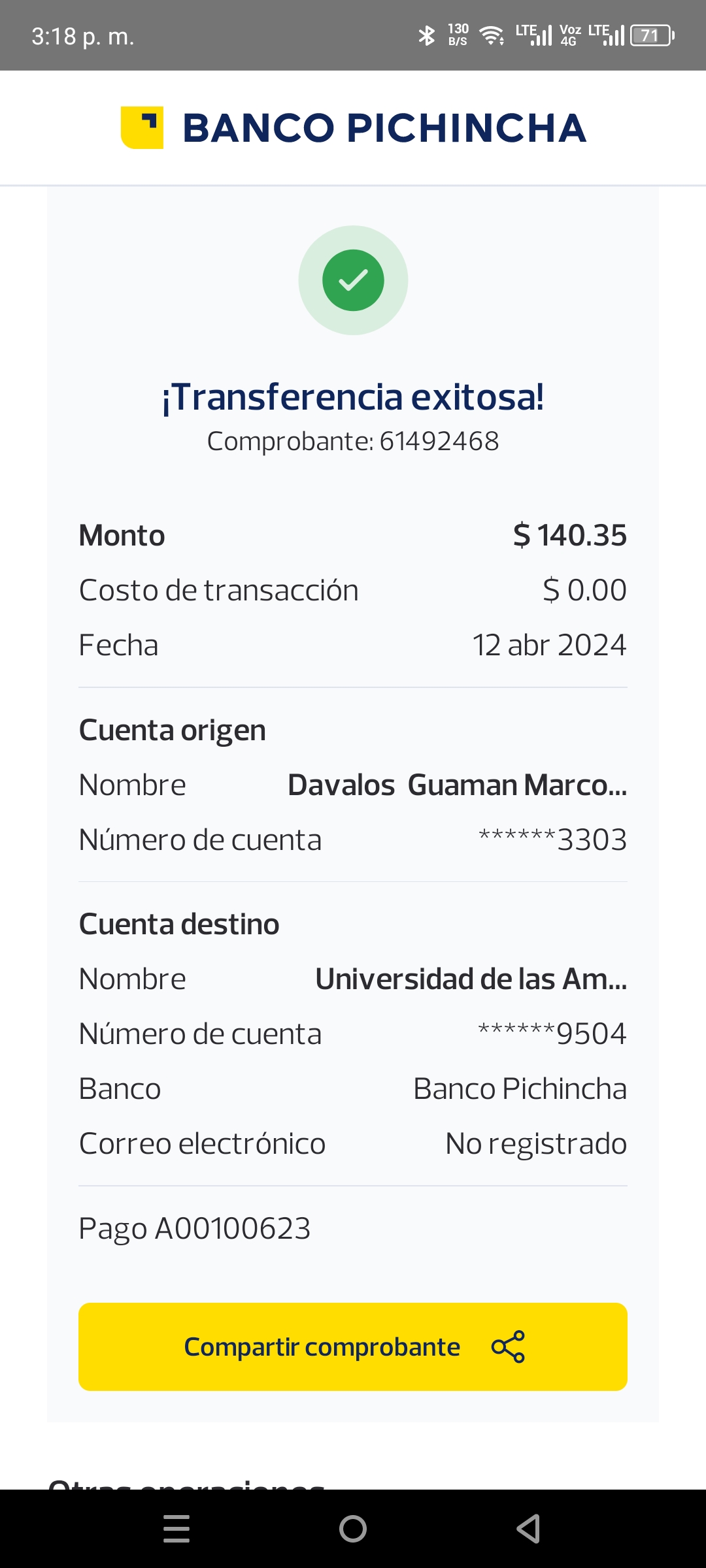Tap the destination name Universidad de las Am...

pos(471,979)
